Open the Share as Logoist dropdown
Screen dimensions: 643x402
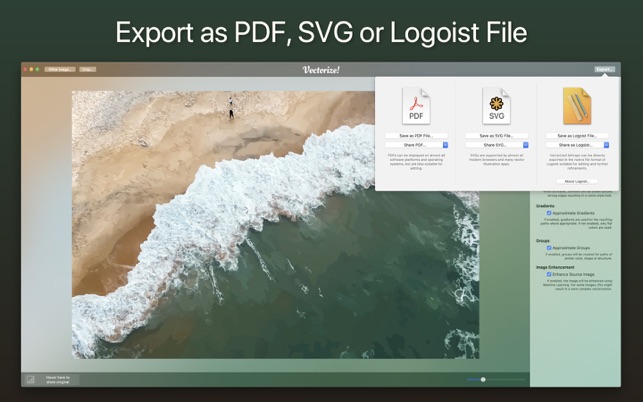(x=577, y=145)
